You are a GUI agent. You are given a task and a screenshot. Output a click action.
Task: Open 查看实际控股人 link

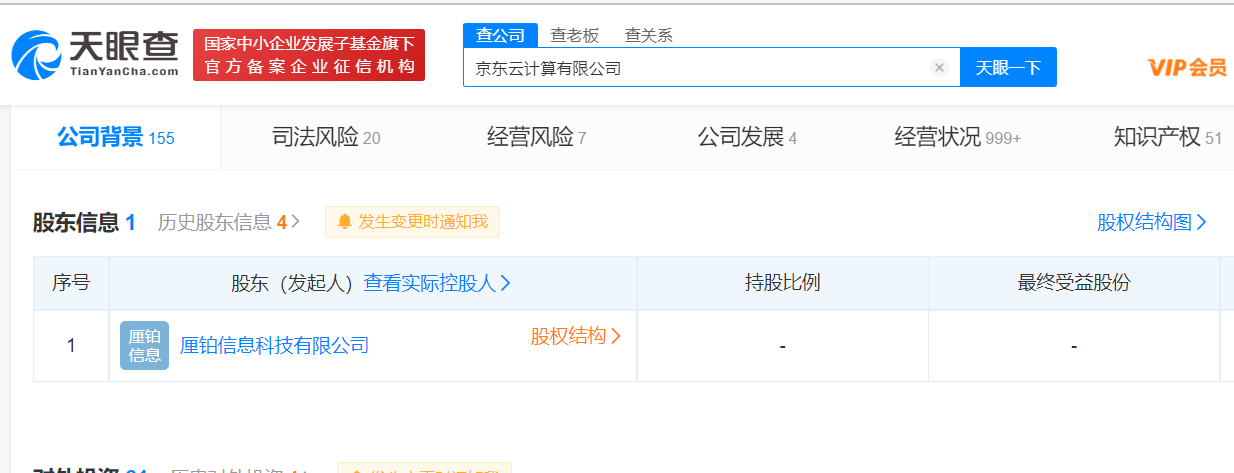[x=437, y=283]
